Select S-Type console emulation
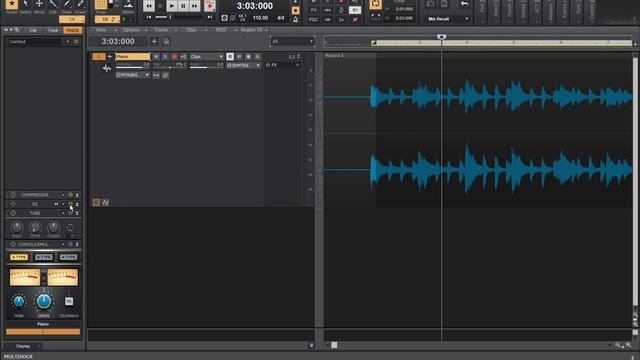The image size is (640, 360). point(19,257)
